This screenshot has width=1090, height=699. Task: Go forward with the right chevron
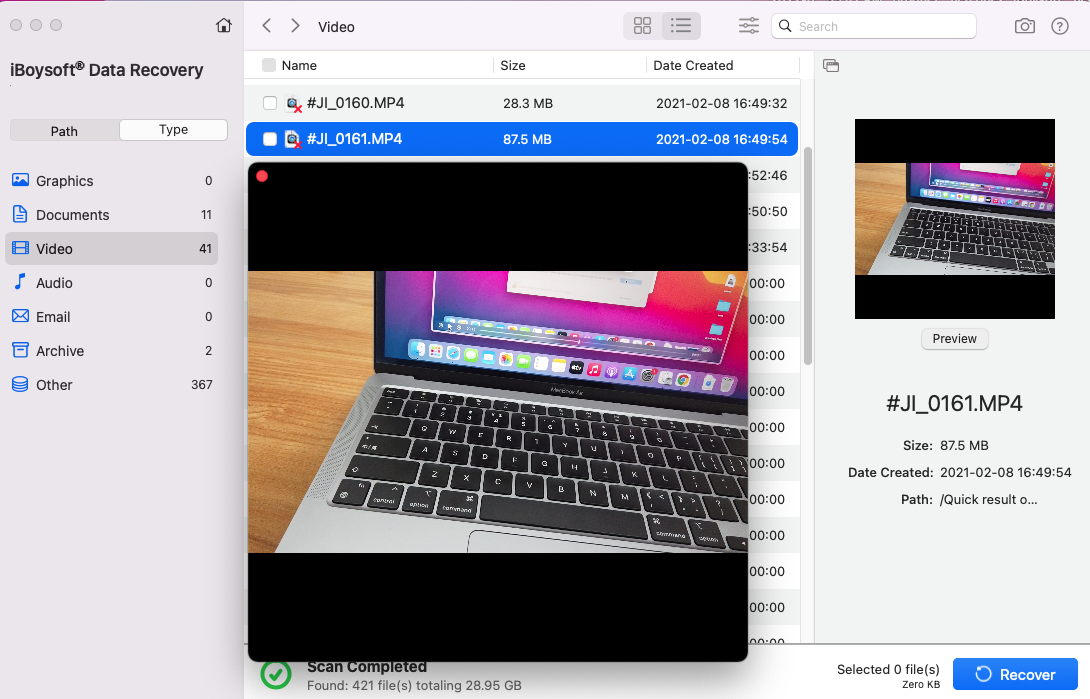[x=295, y=26]
